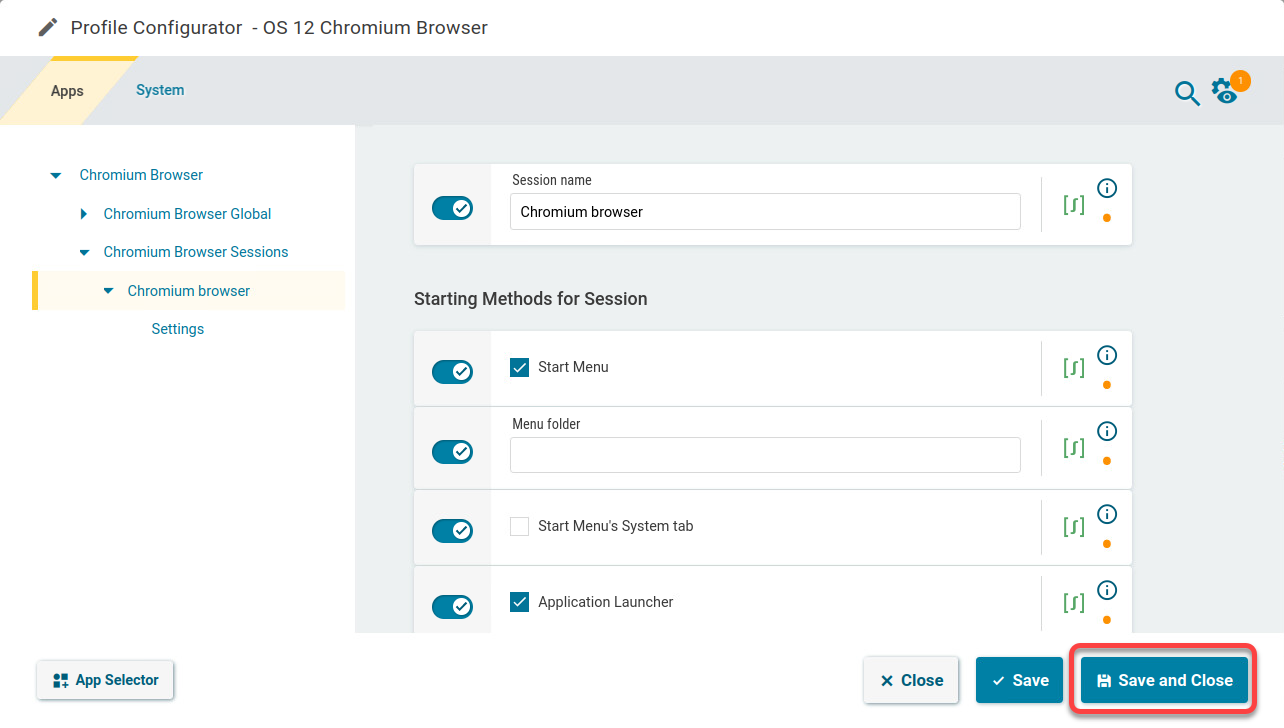1284x728 pixels.
Task: Select the Apps tab
Action: click(67, 91)
